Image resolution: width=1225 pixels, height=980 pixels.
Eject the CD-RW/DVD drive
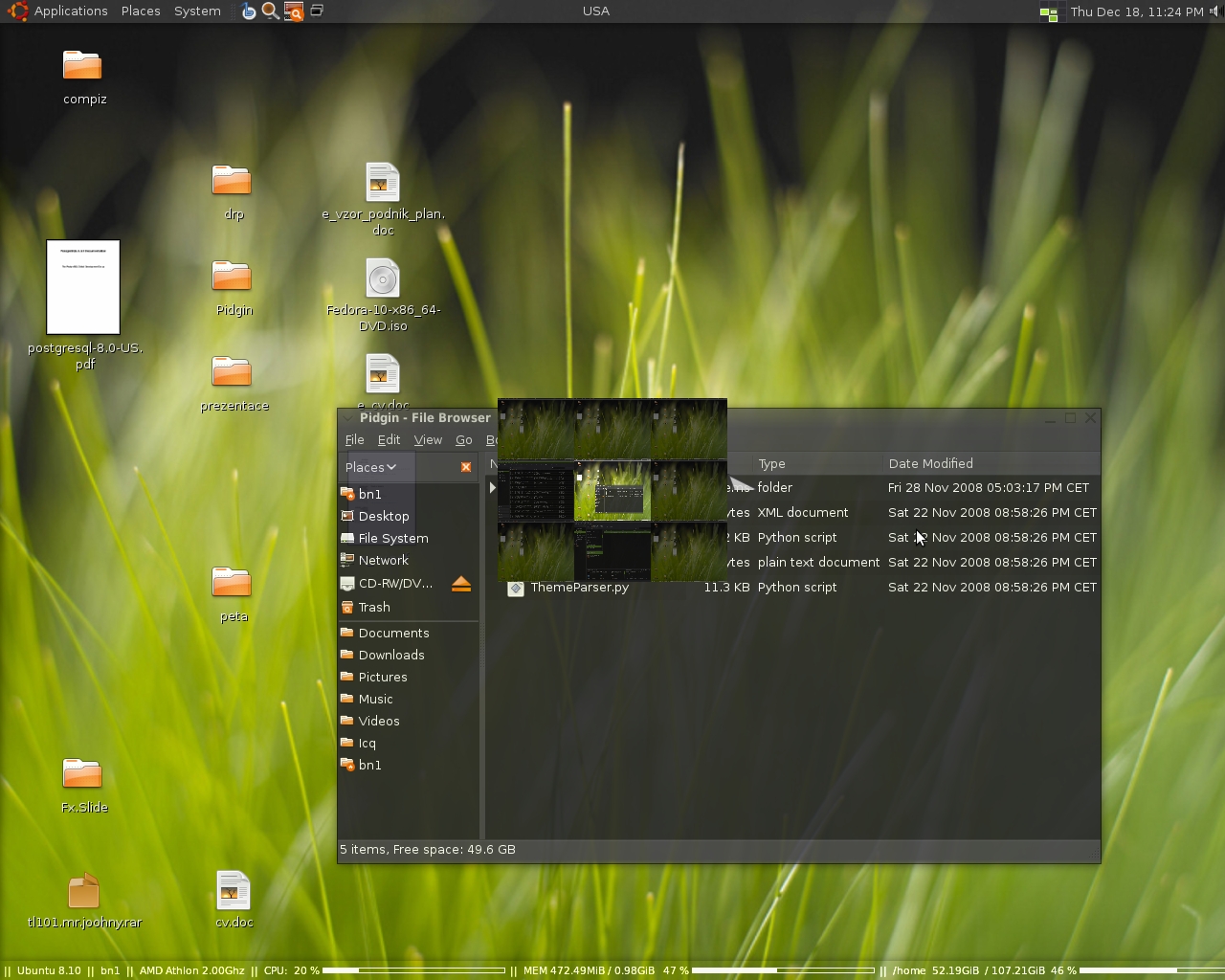coord(461,584)
